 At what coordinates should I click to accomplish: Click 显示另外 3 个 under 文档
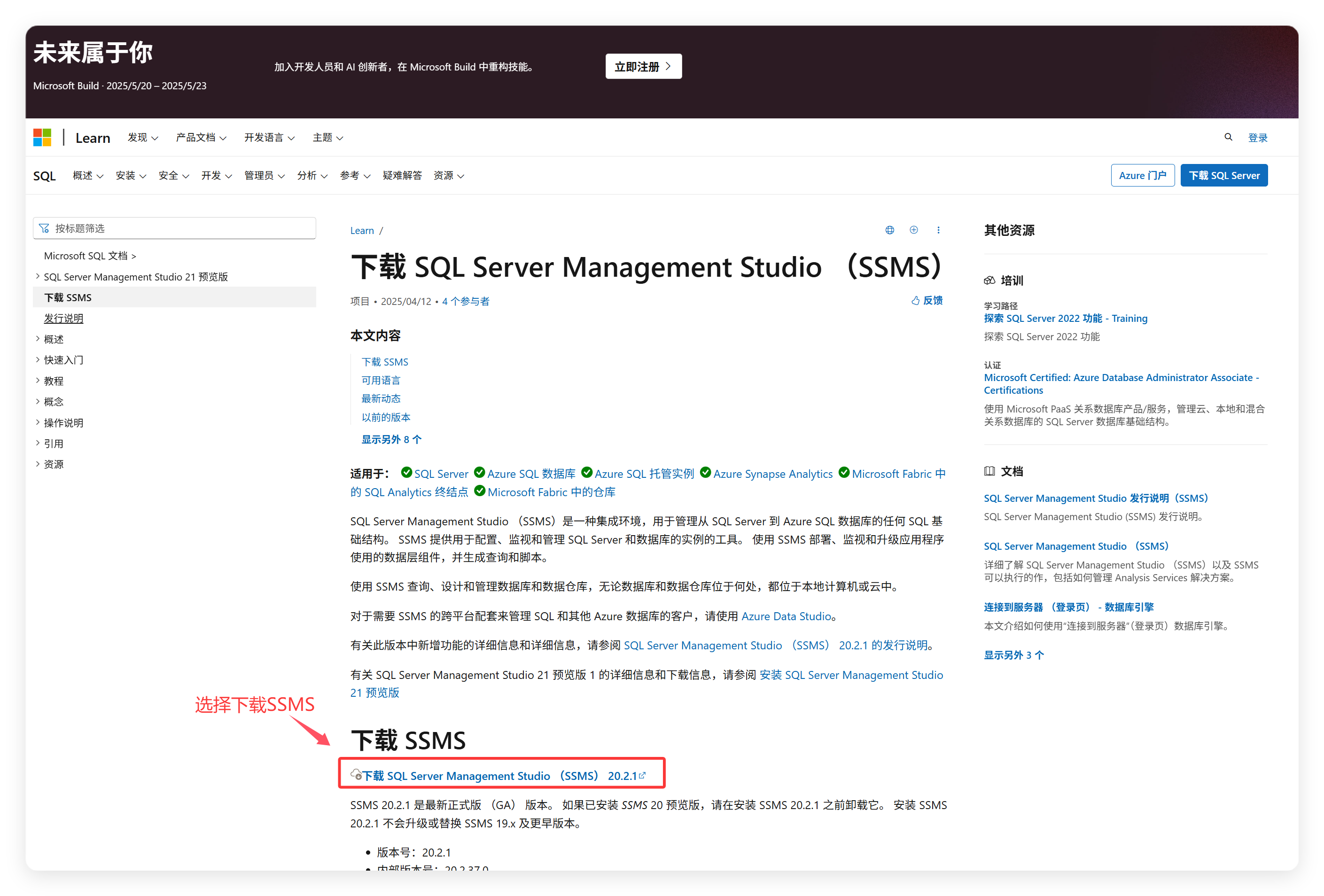tap(1013, 654)
